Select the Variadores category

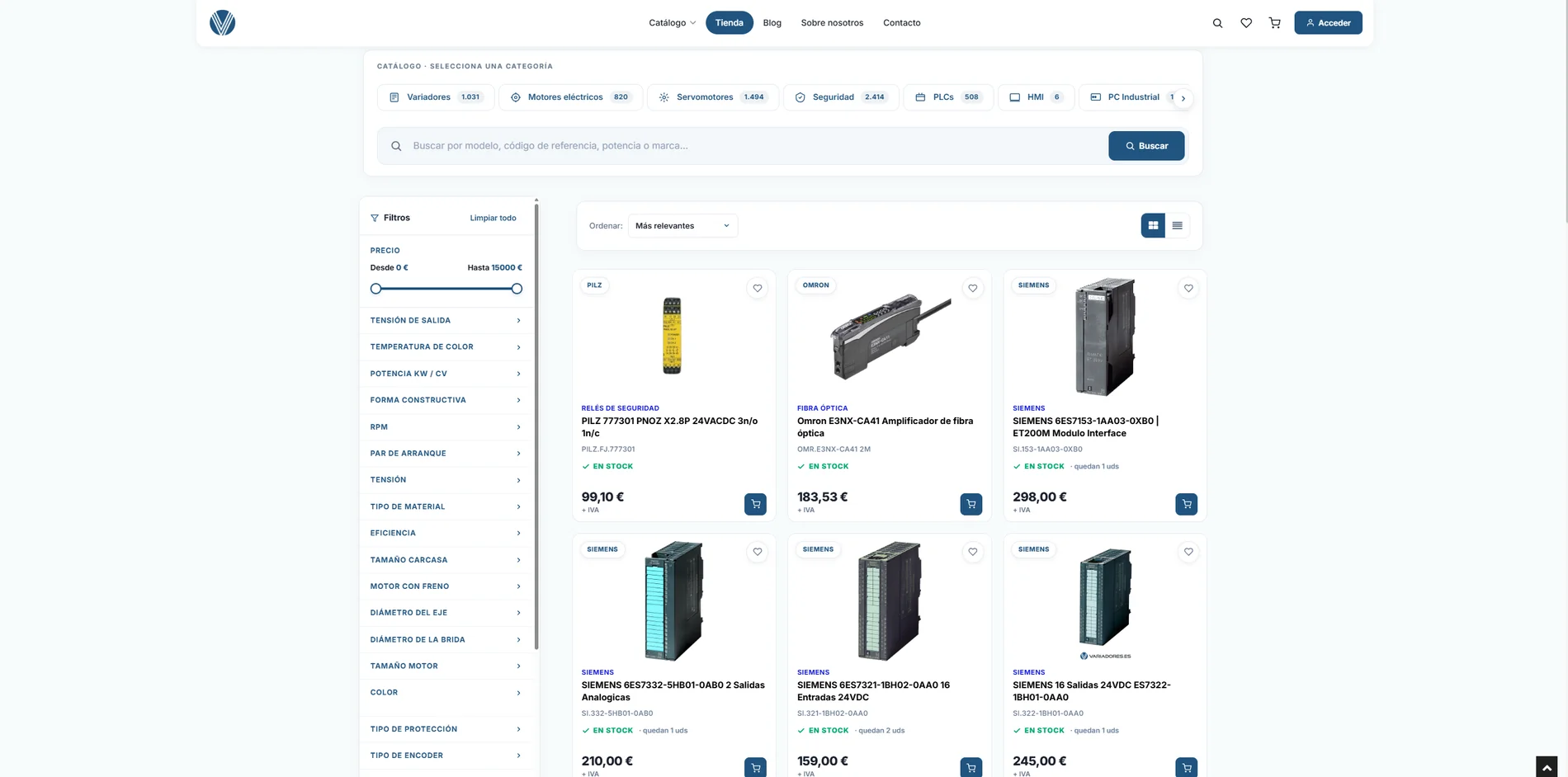click(x=436, y=97)
